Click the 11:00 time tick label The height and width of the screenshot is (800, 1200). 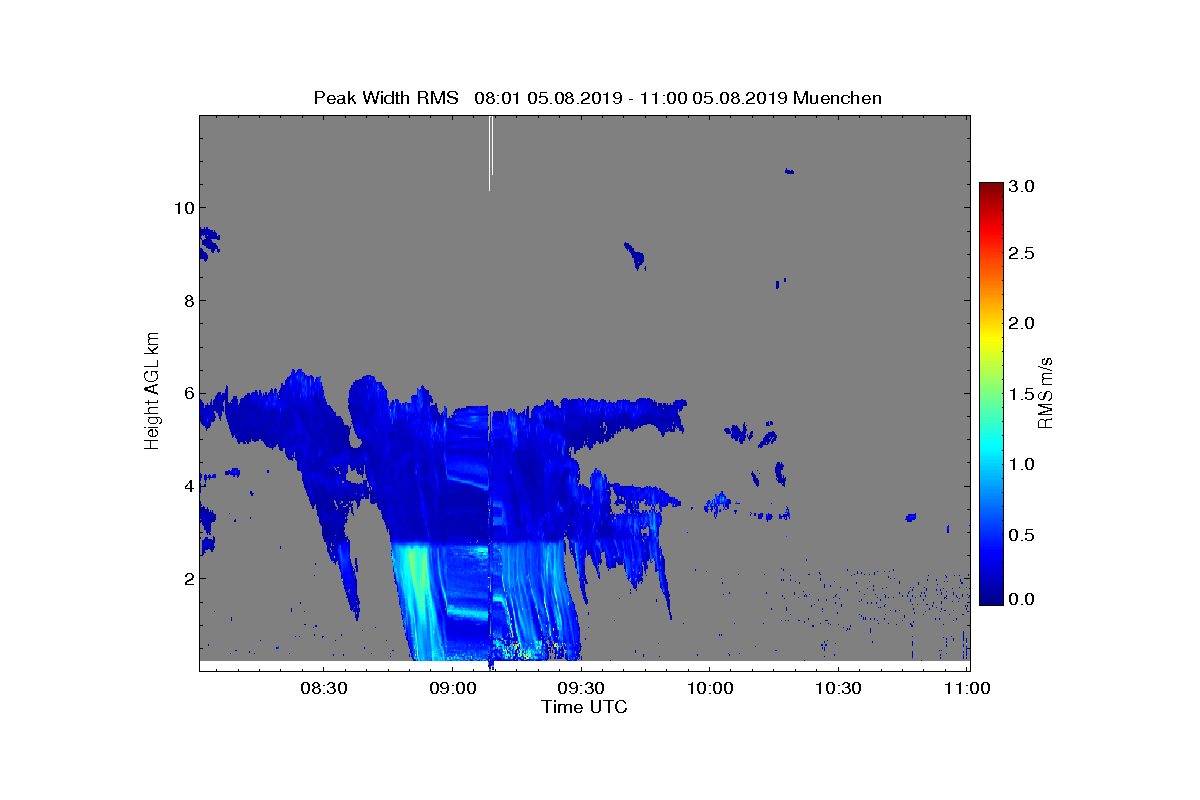[967, 688]
